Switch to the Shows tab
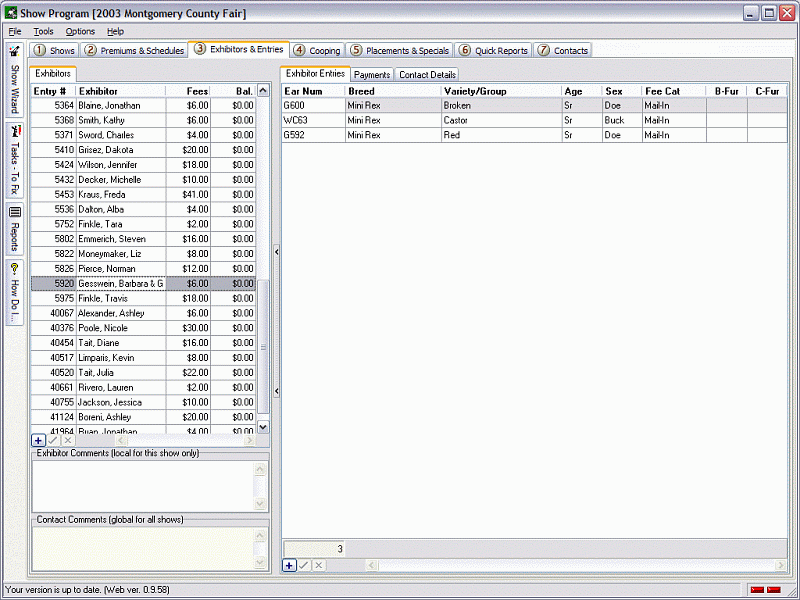 click(x=55, y=50)
